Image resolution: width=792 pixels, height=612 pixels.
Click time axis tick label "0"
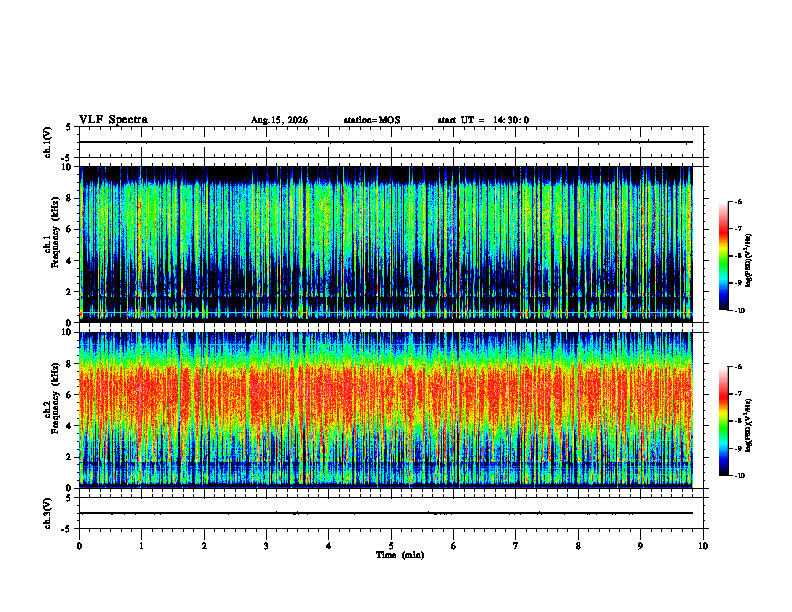(x=79, y=546)
